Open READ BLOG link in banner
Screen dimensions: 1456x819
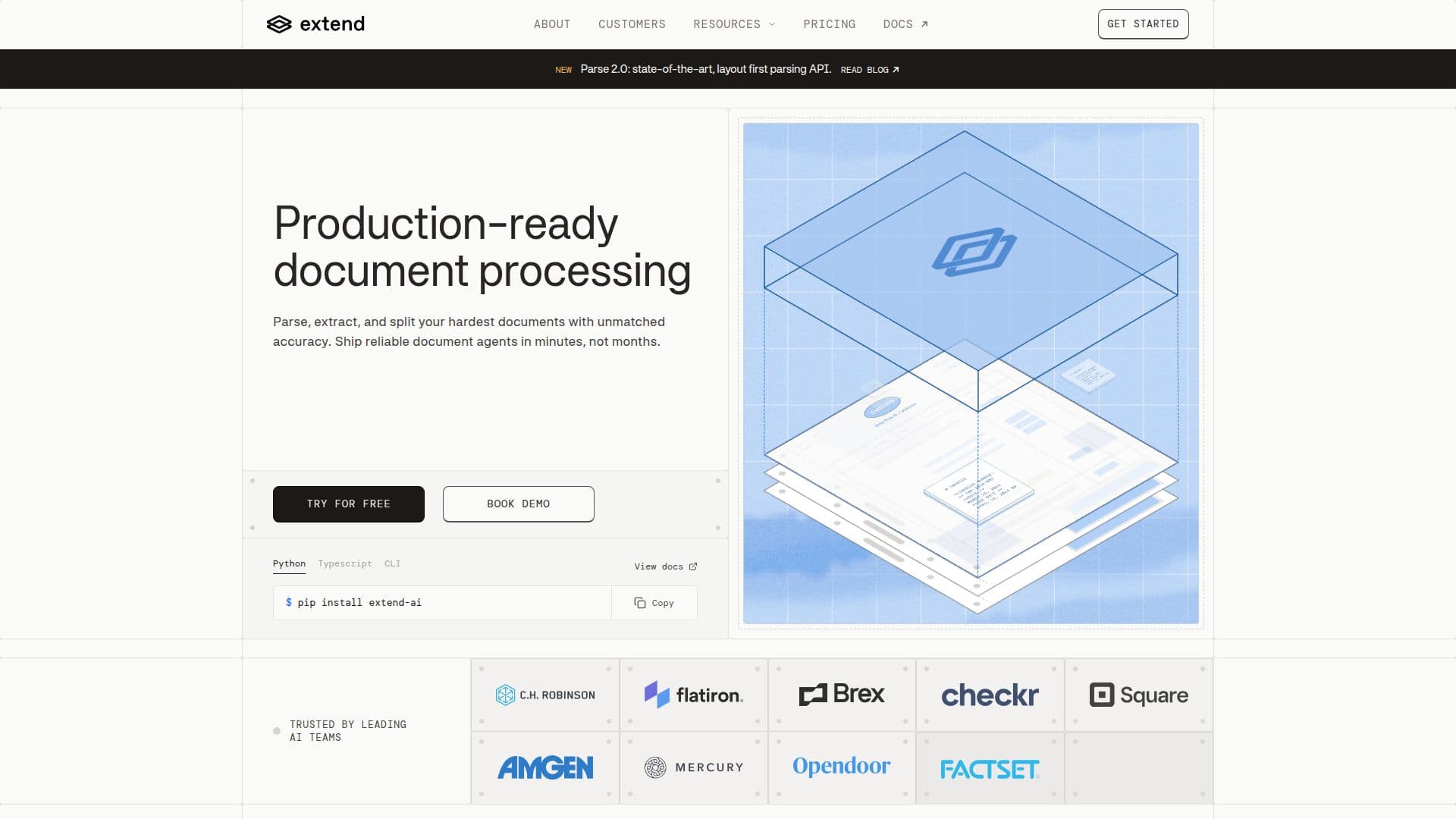tap(870, 70)
